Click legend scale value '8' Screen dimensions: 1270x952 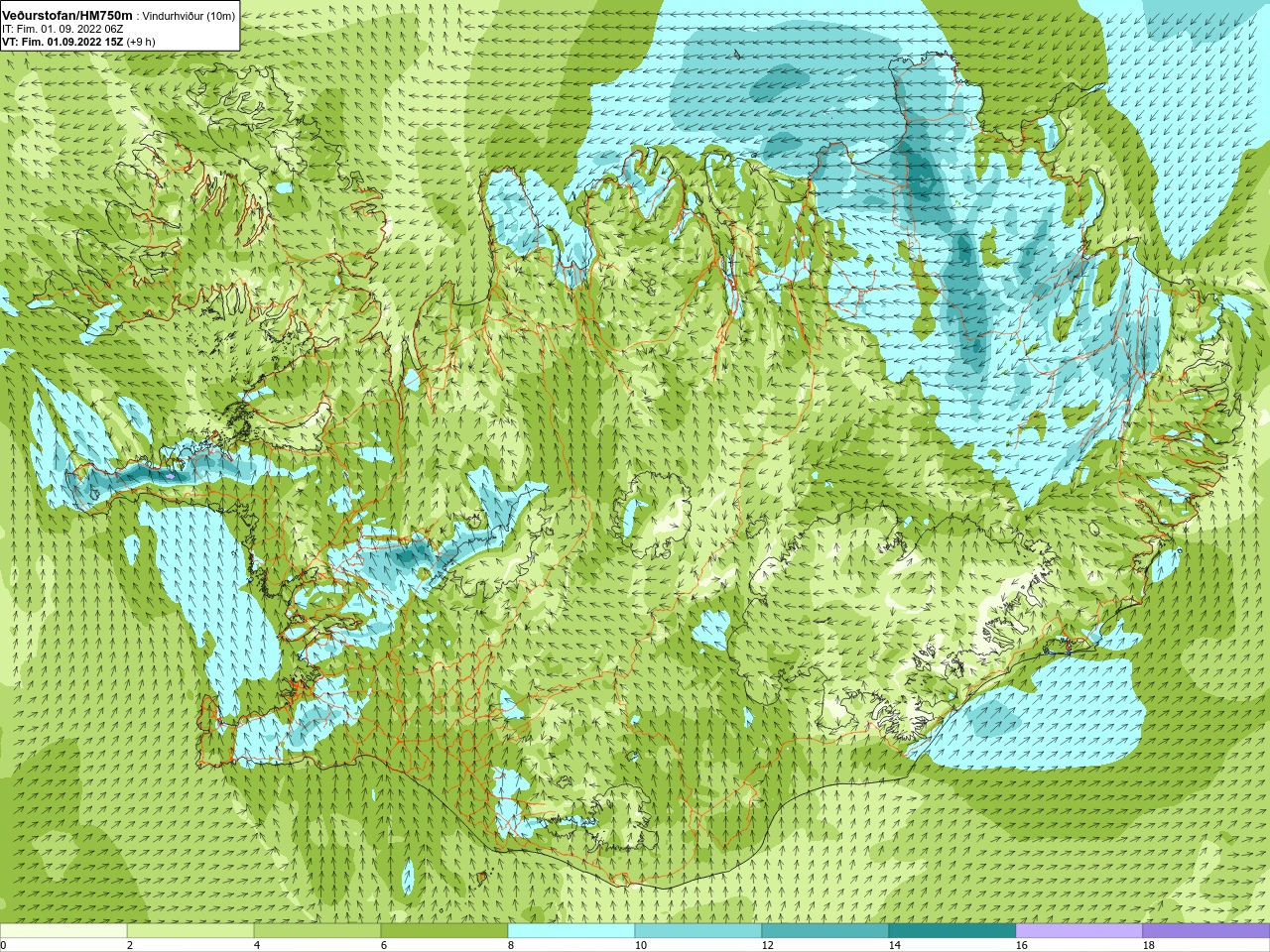[x=511, y=945]
